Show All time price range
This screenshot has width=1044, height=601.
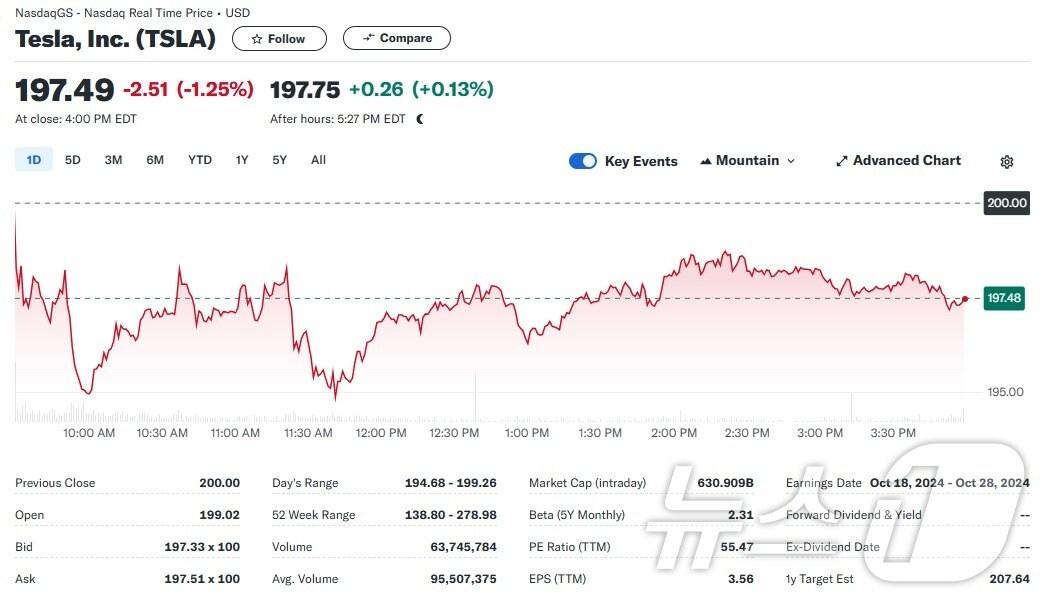(x=318, y=160)
